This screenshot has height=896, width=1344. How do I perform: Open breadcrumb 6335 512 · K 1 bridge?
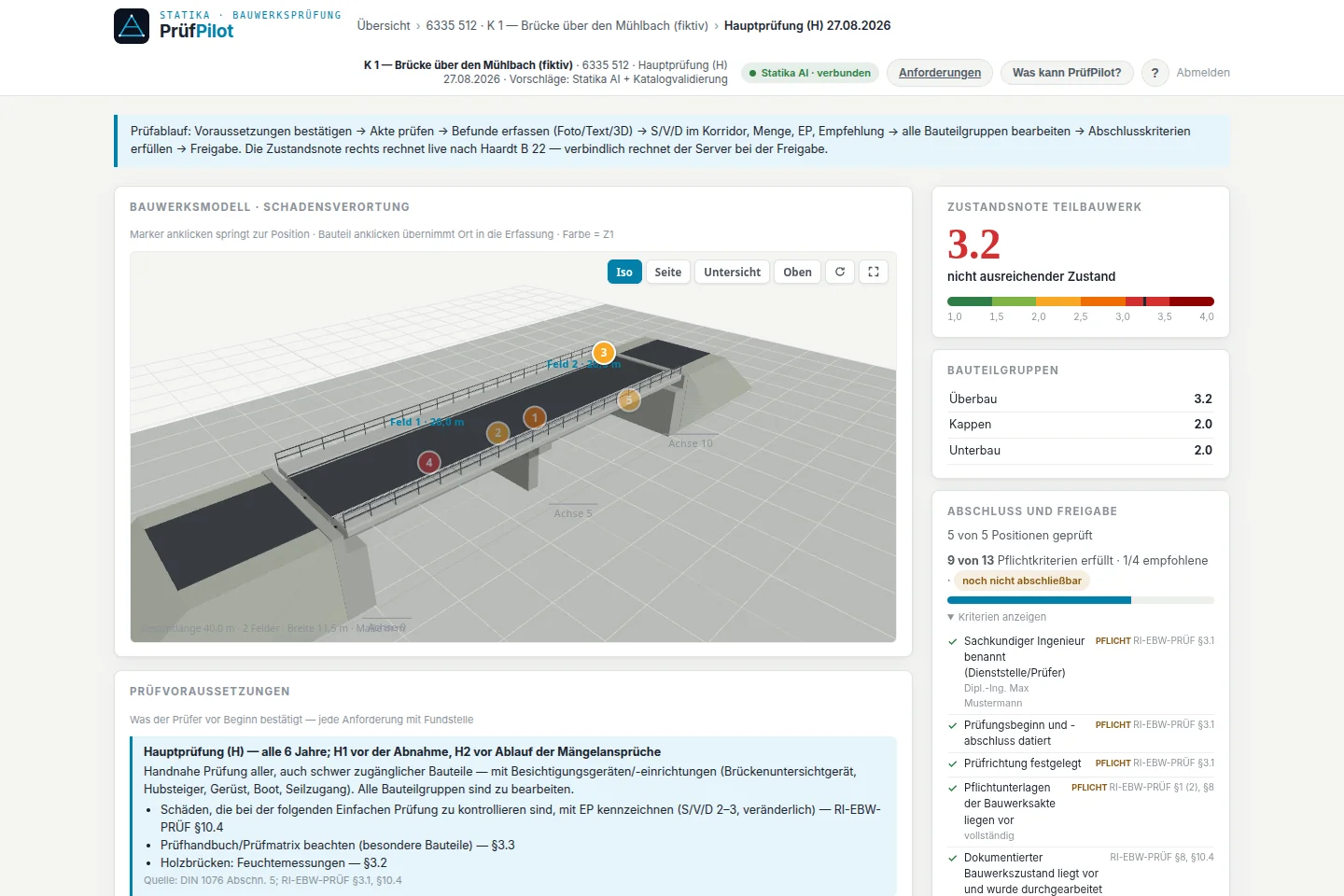[567, 25]
